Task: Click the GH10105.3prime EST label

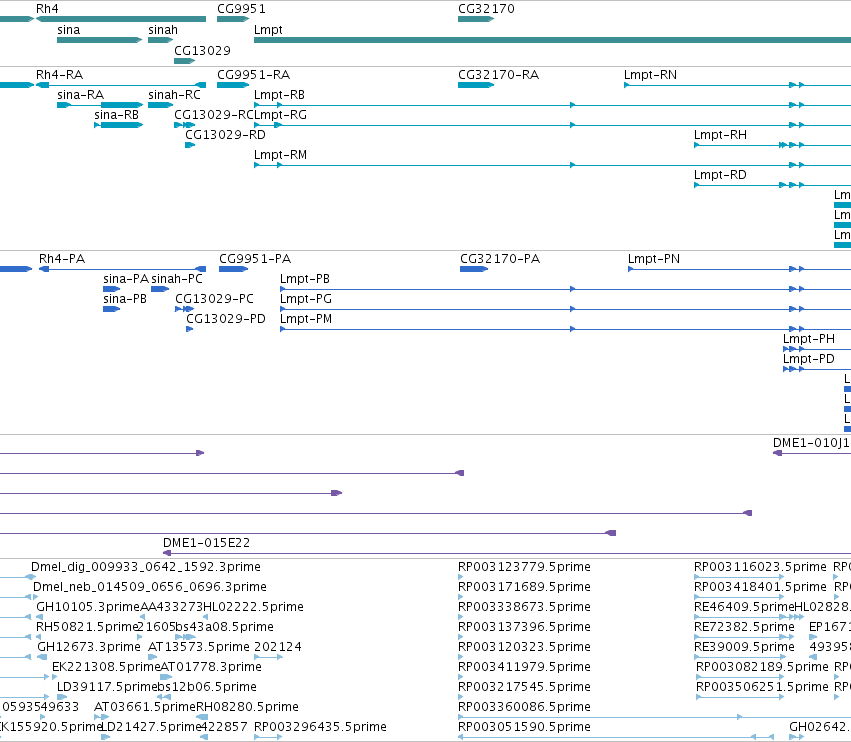Action: [88, 607]
